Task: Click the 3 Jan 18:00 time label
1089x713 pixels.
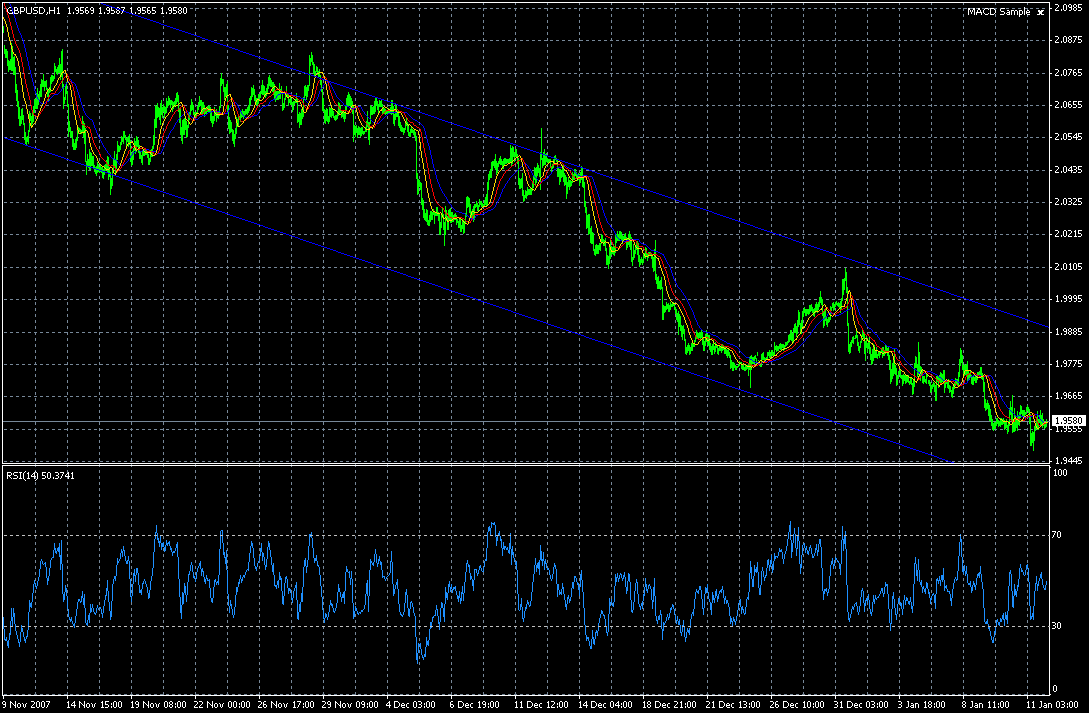Action: [924, 705]
